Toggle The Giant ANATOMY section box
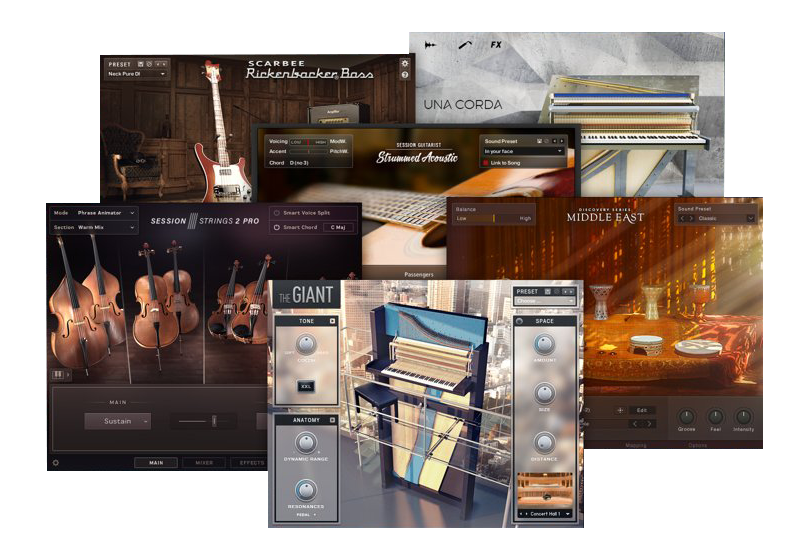The image size is (810, 560). (x=332, y=420)
